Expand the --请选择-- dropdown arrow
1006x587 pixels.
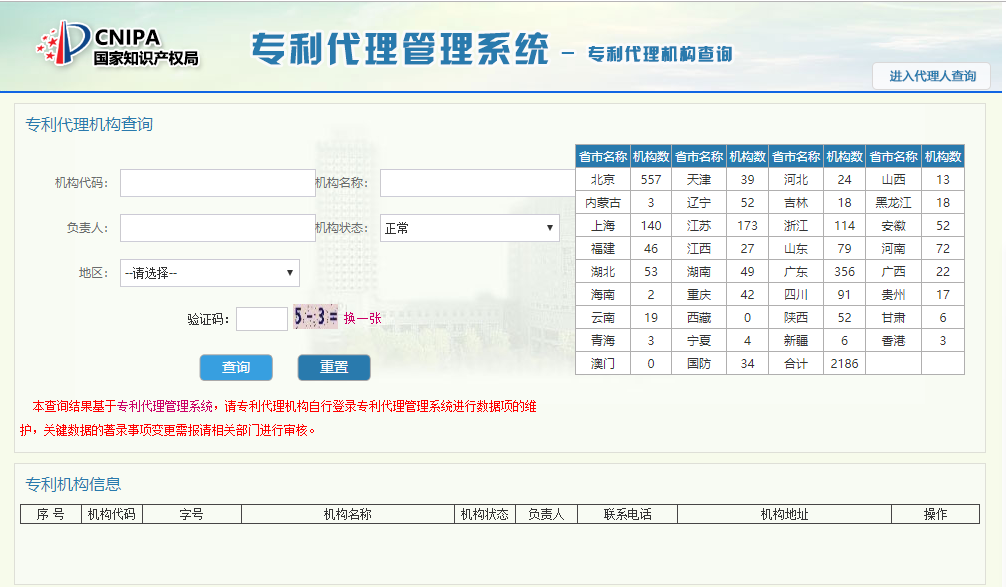(x=290, y=272)
